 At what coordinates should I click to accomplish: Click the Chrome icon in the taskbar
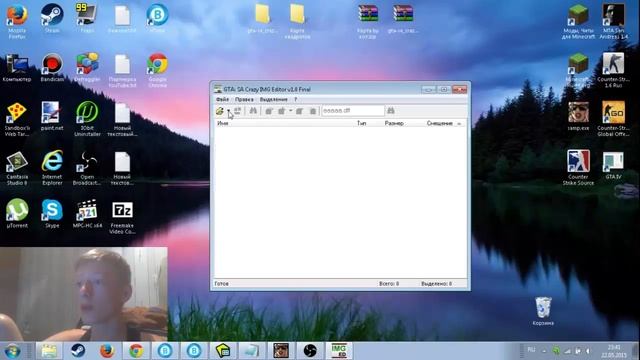pyautogui.click(x=136, y=351)
